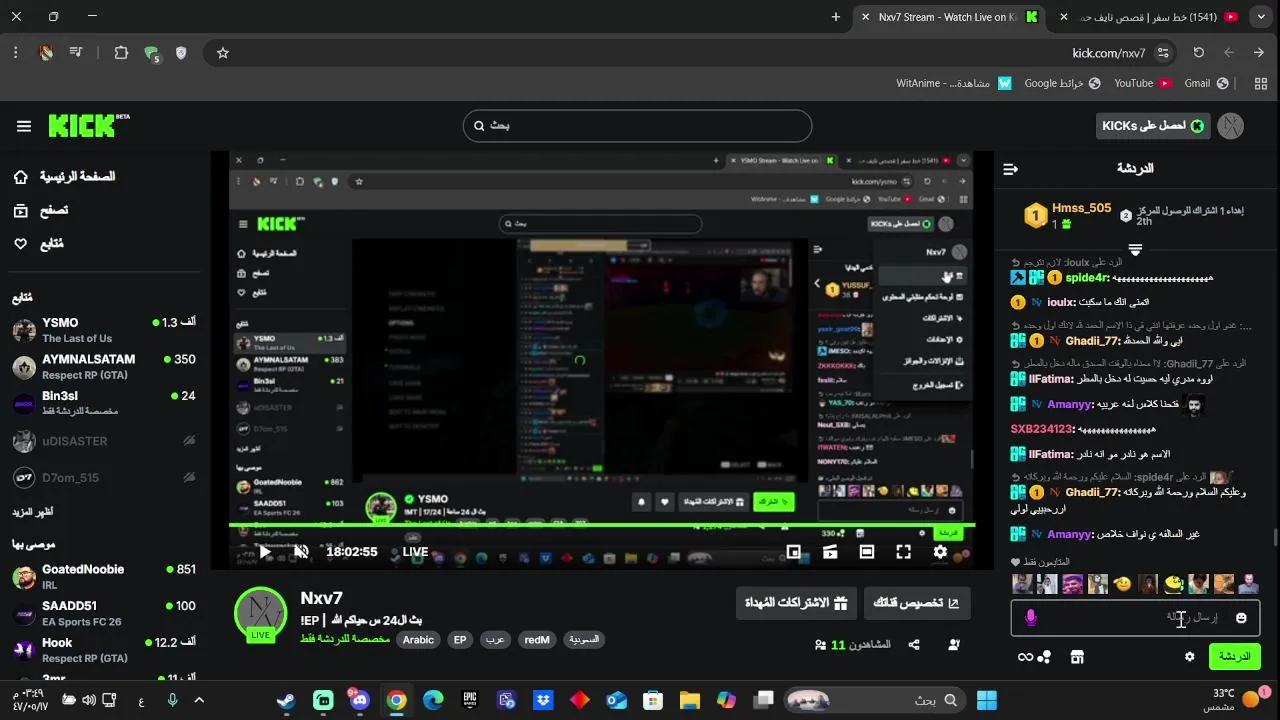
Task: Open the channel points icon below chat
Action: pos(1045,657)
